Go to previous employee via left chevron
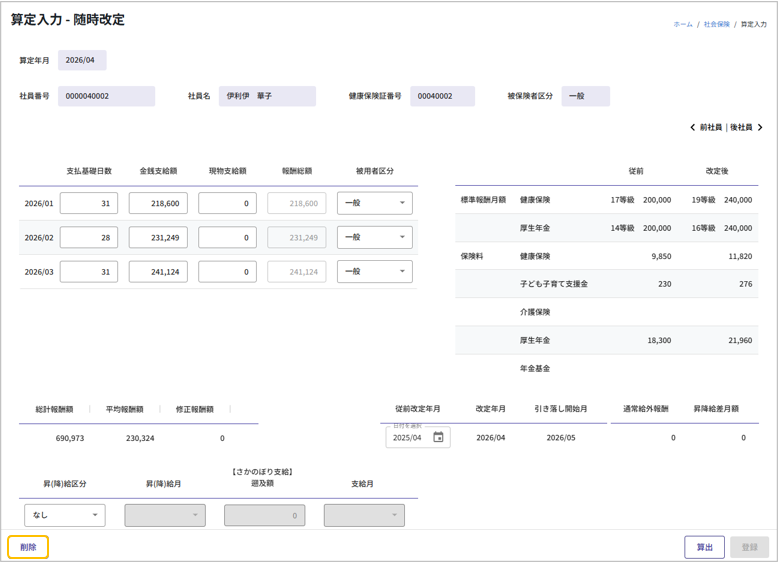This screenshot has width=780, height=564. coord(693,128)
